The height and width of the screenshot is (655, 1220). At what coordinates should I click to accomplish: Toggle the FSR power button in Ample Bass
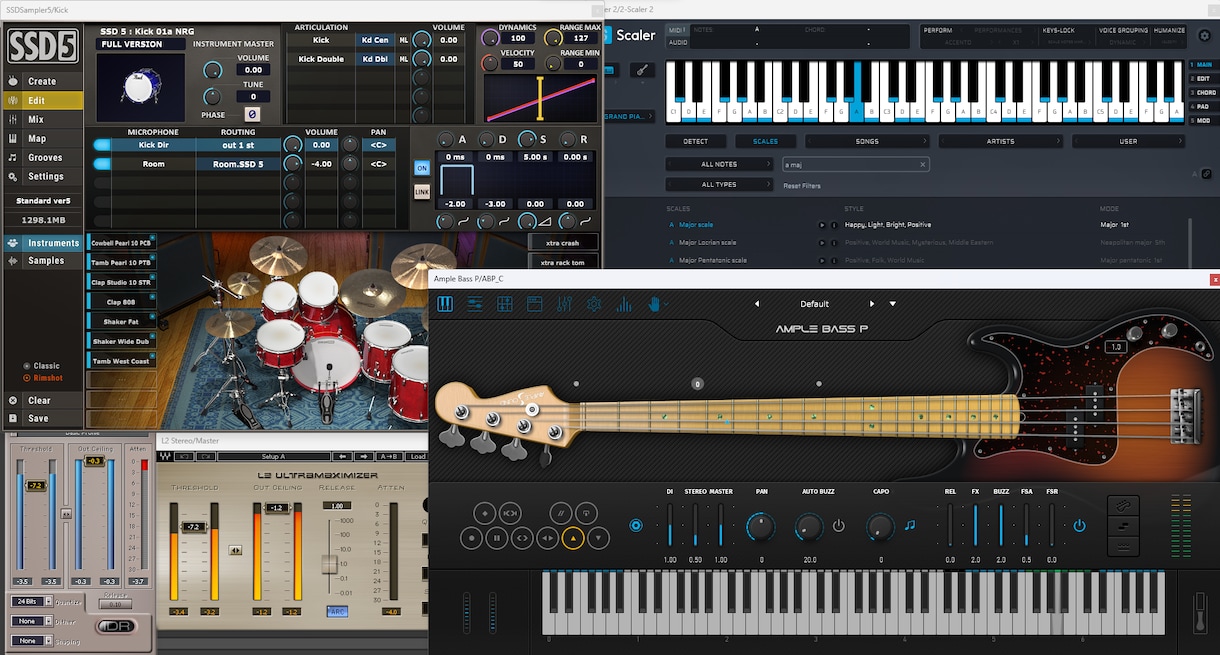pos(1079,526)
